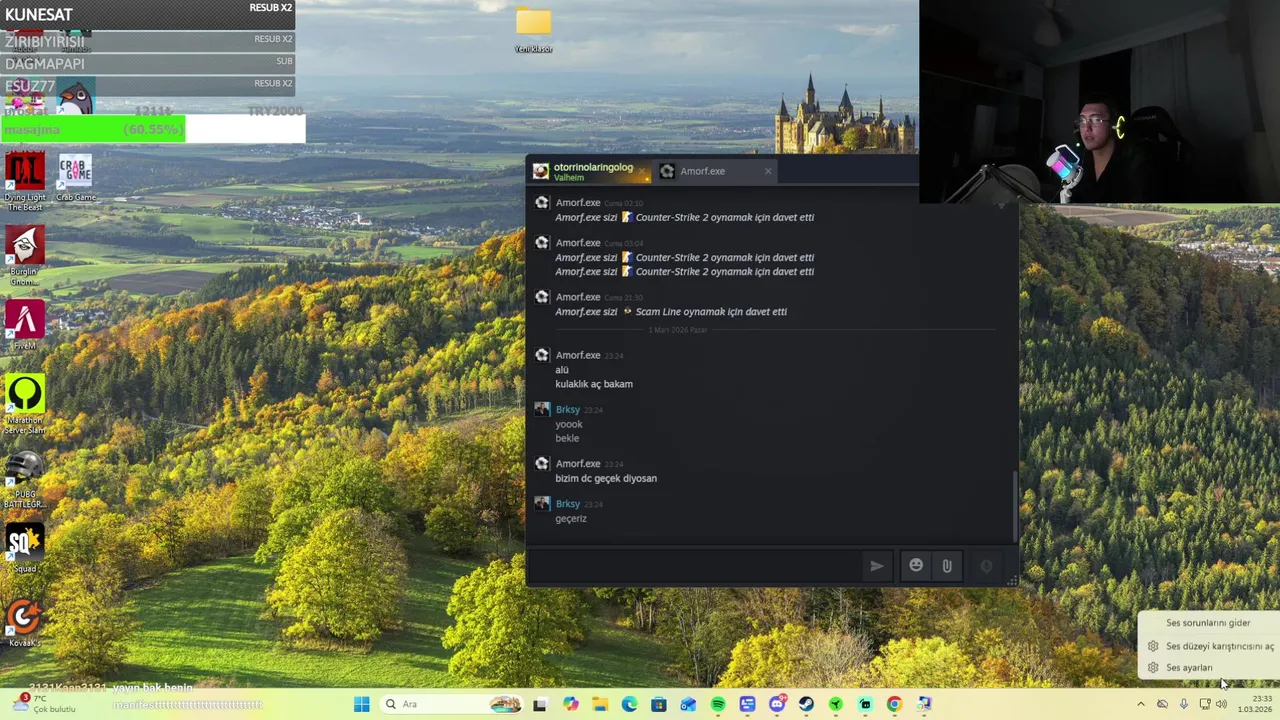Open Google Chrome from the taskbar

[894, 704]
